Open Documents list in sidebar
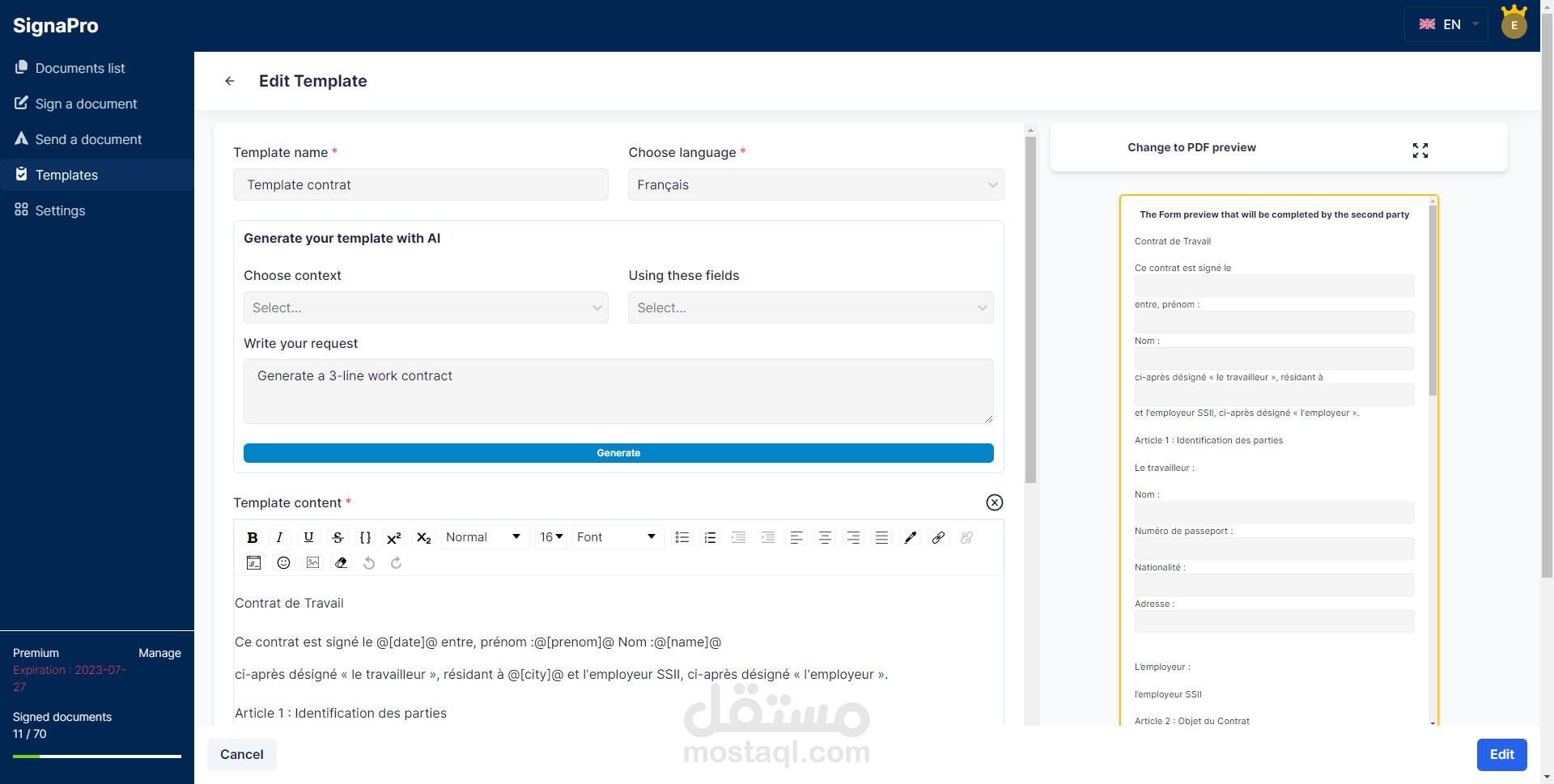 pos(97,68)
